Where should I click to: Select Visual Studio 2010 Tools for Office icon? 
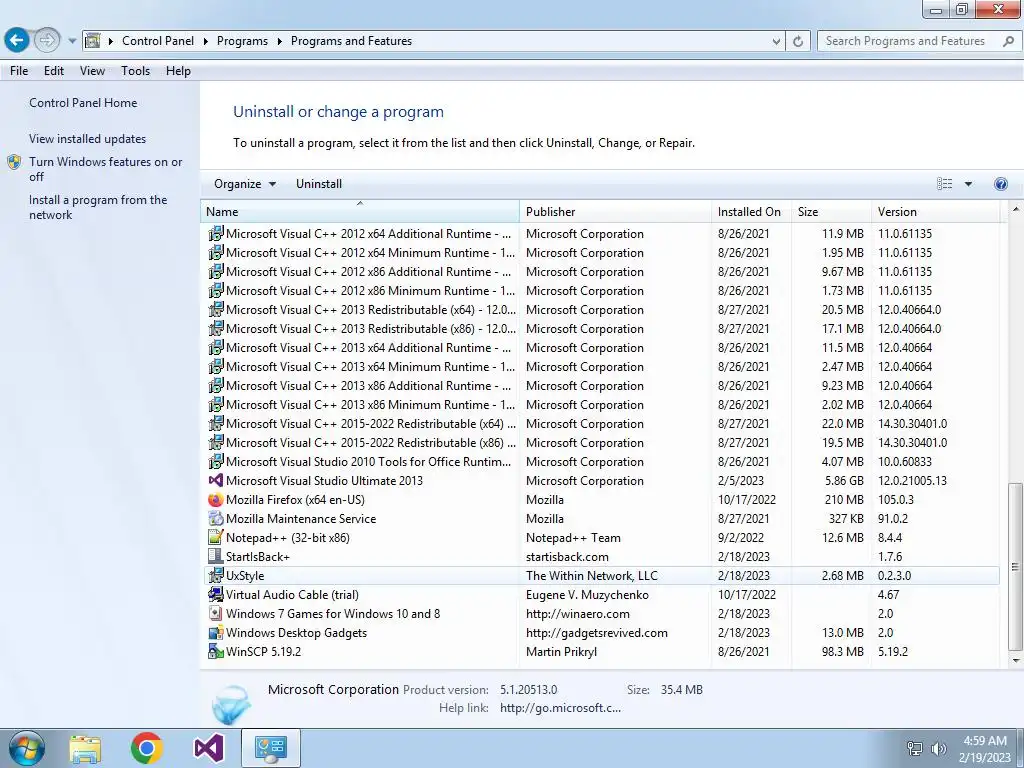coord(216,462)
